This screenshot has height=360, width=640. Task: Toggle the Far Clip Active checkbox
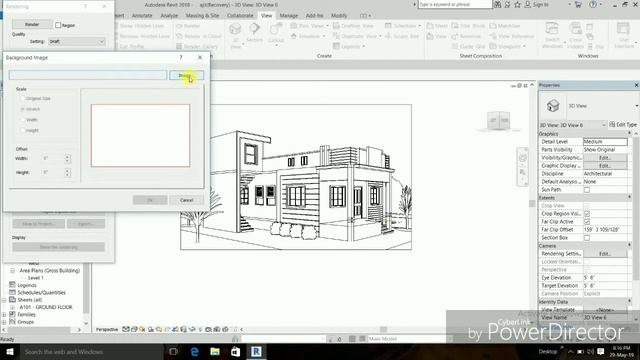tap(587, 222)
